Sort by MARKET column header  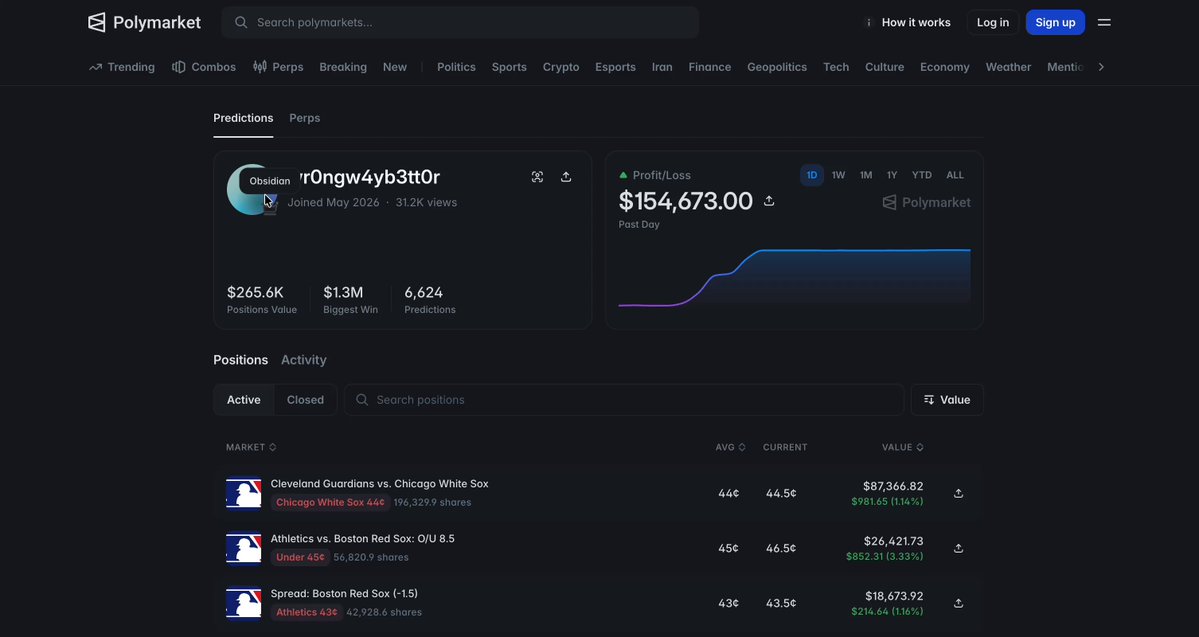(x=251, y=447)
